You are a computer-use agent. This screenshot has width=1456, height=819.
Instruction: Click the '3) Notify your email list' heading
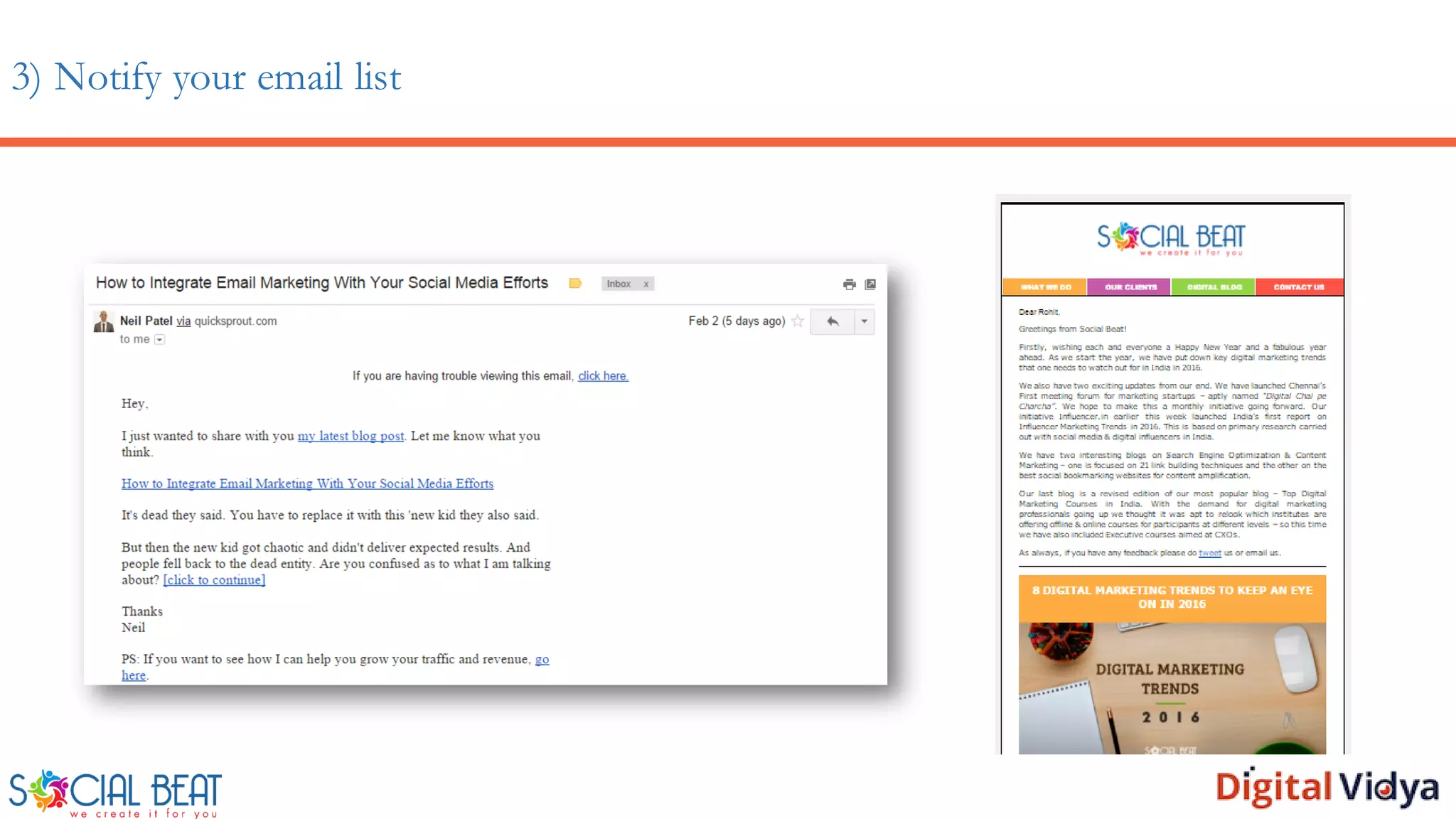click(x=207, y=77)
